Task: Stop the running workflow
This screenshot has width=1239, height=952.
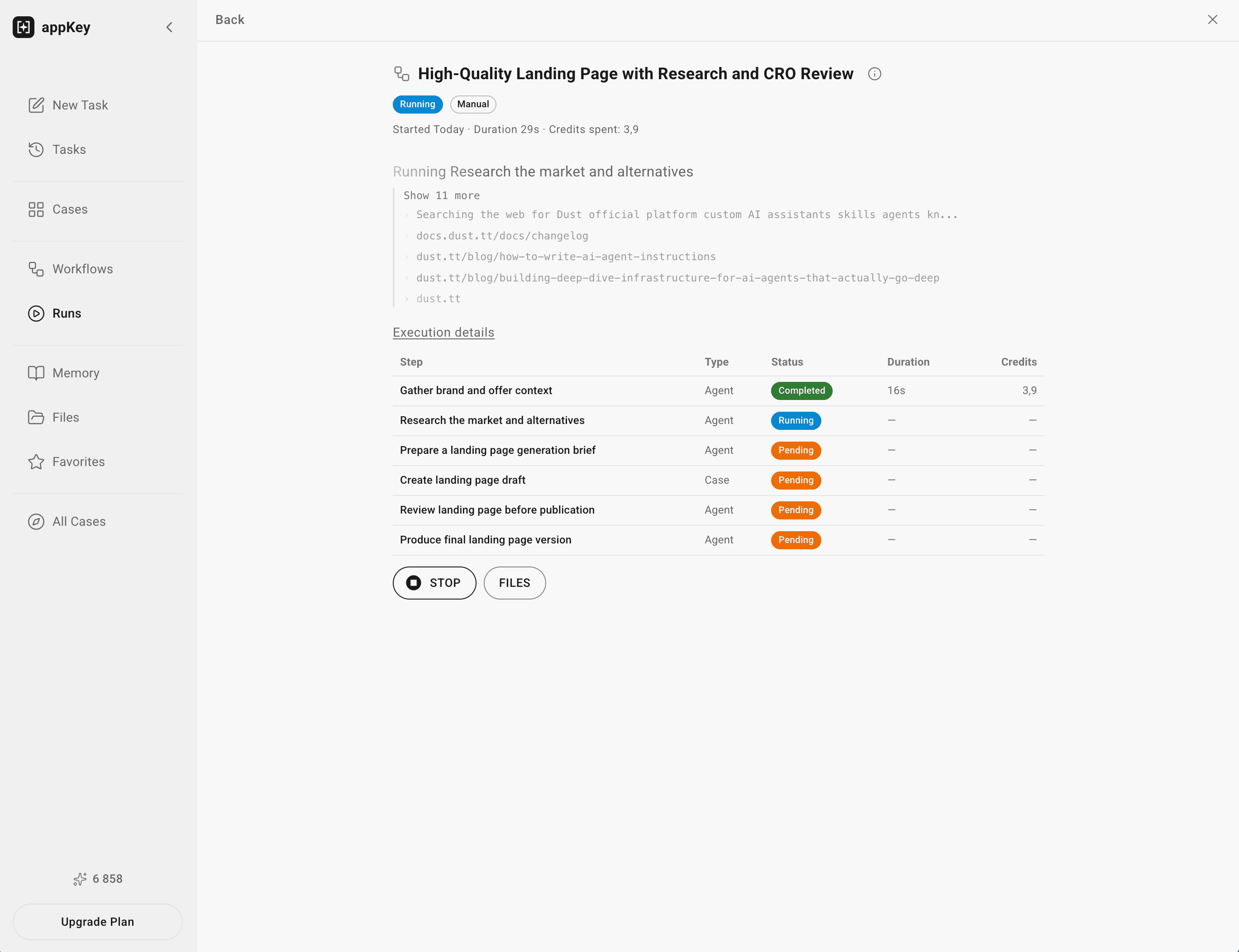Action: 434,583
